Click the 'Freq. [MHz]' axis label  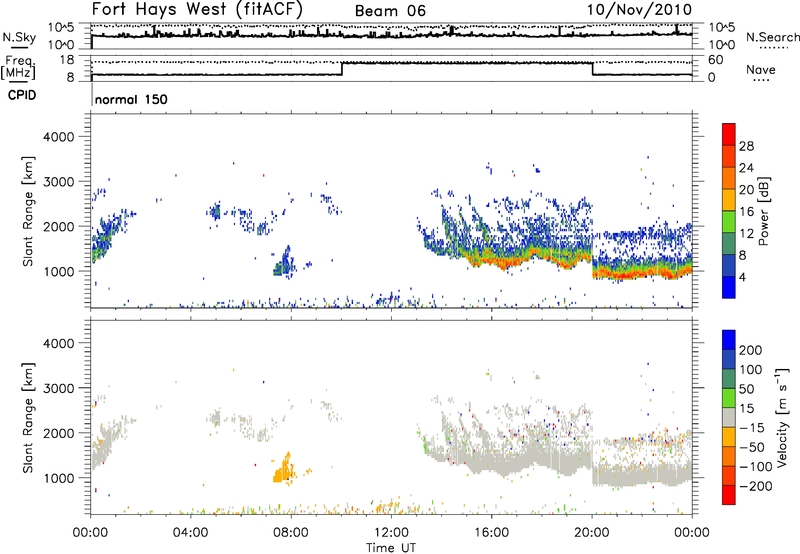tap(18, 67)
